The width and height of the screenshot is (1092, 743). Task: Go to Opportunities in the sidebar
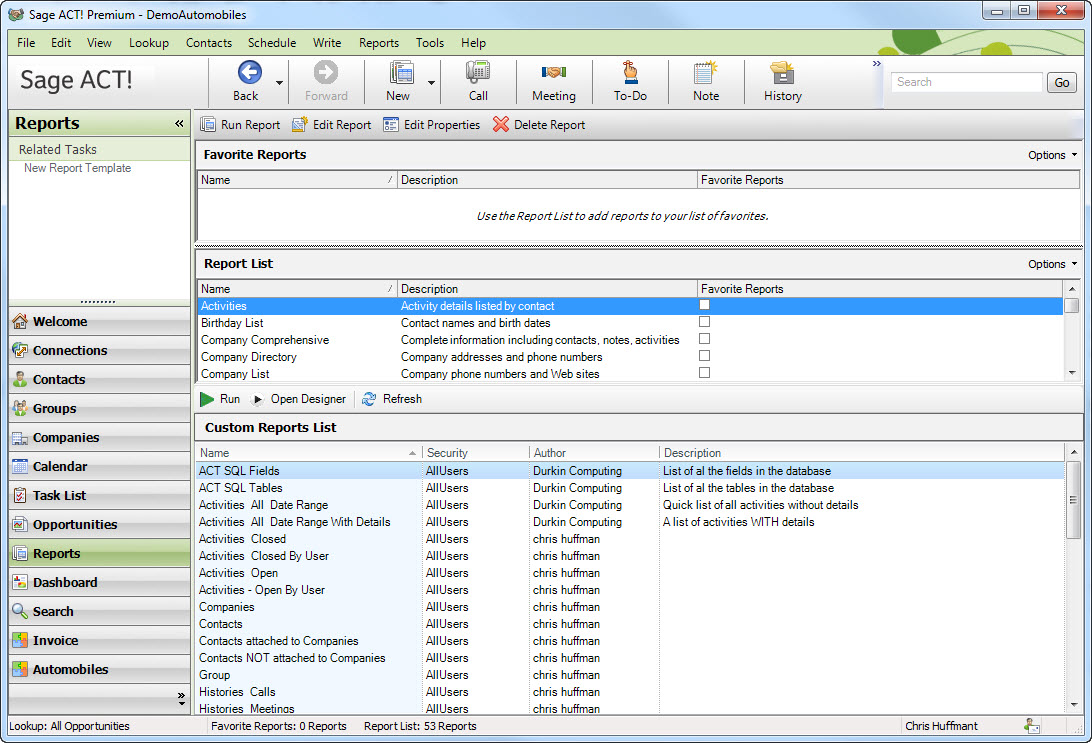point(99,524)
